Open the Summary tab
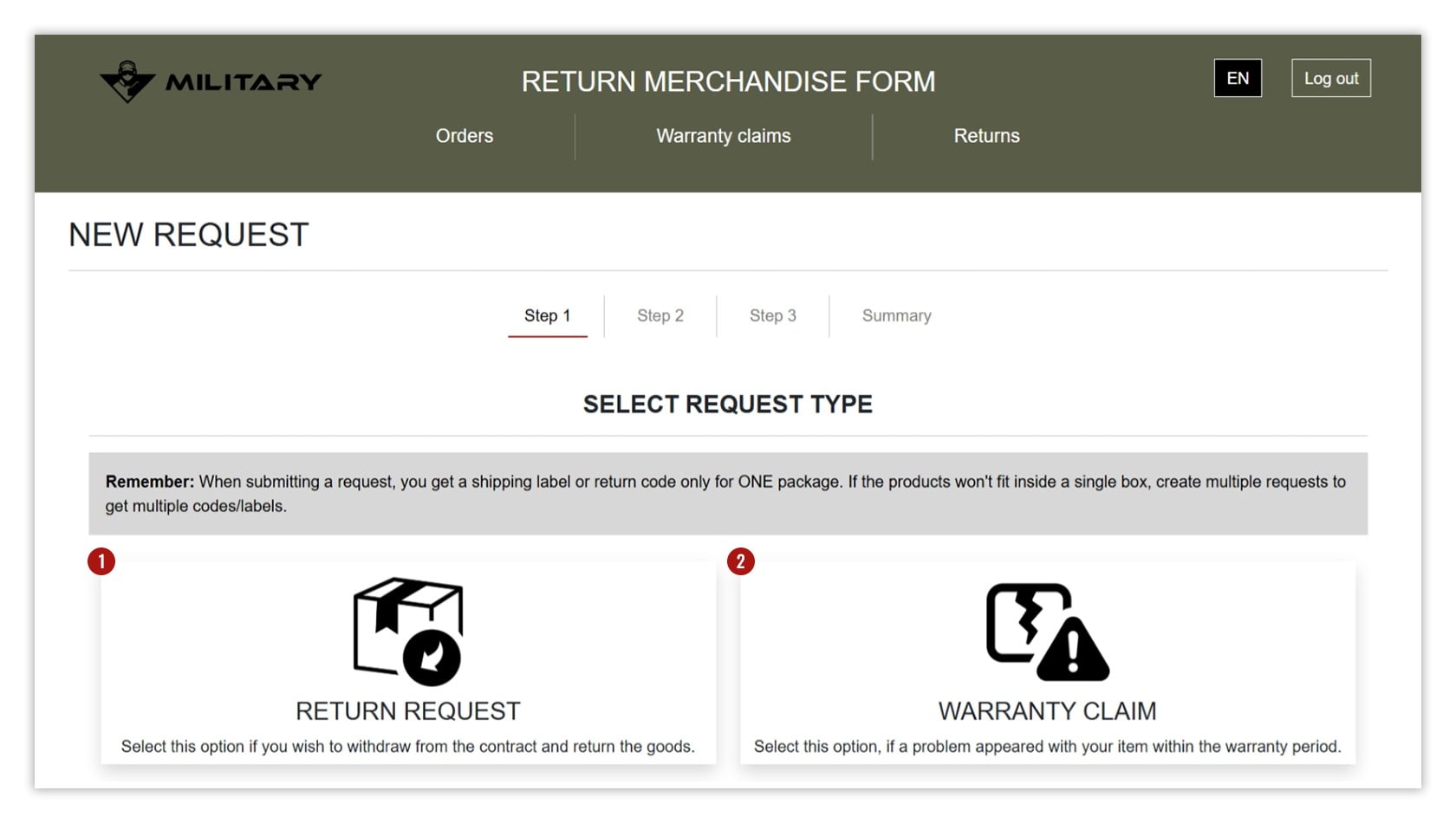 click(897, 316)
